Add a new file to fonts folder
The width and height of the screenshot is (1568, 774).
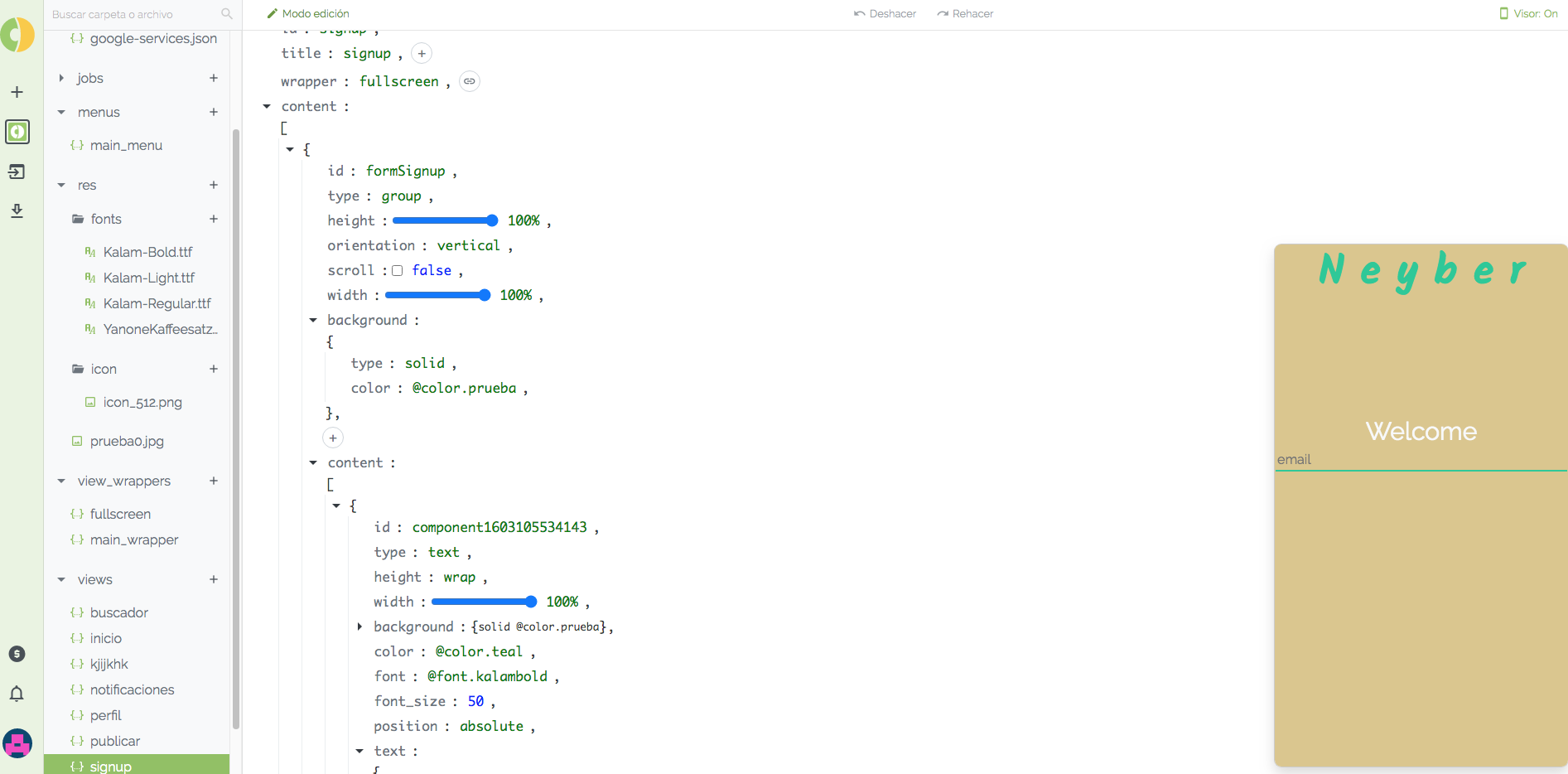[214, 219]
